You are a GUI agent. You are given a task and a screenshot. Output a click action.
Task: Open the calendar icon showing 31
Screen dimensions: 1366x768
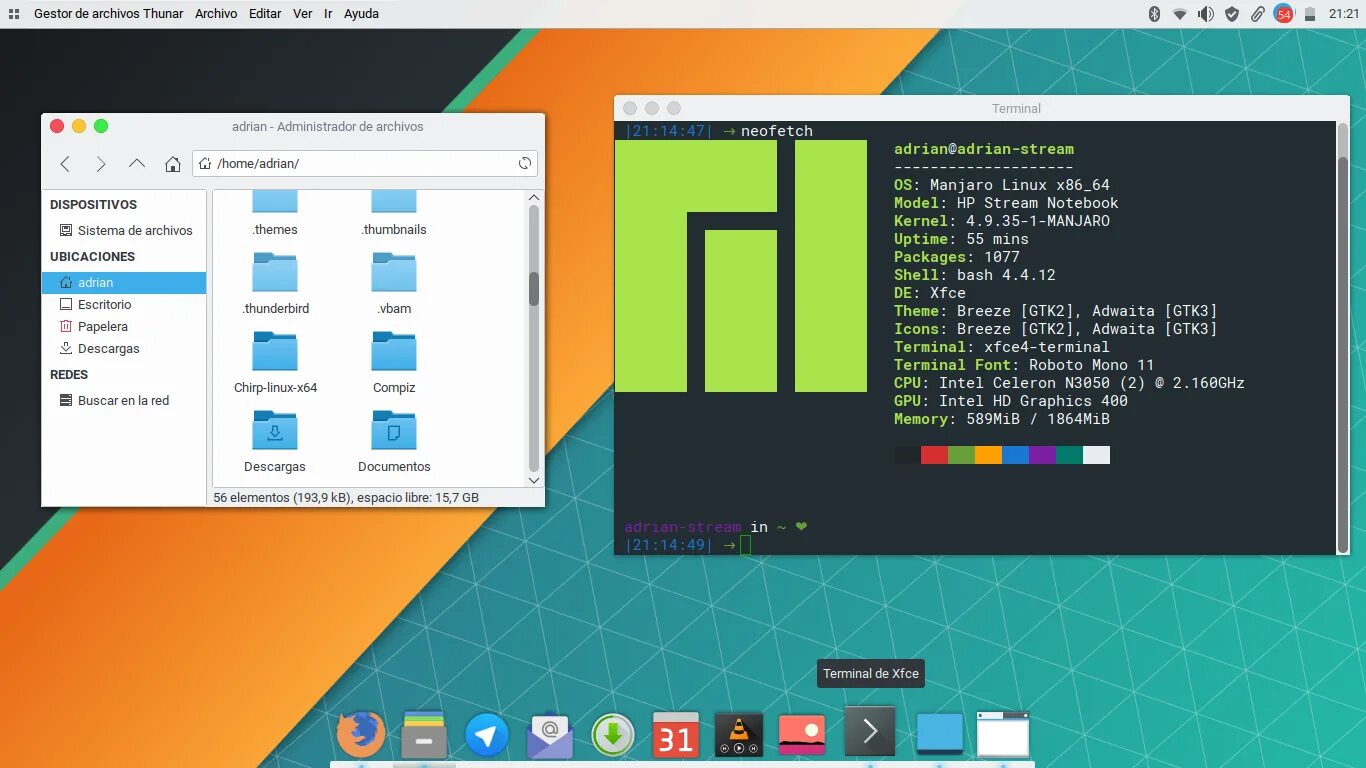[676, 737]
